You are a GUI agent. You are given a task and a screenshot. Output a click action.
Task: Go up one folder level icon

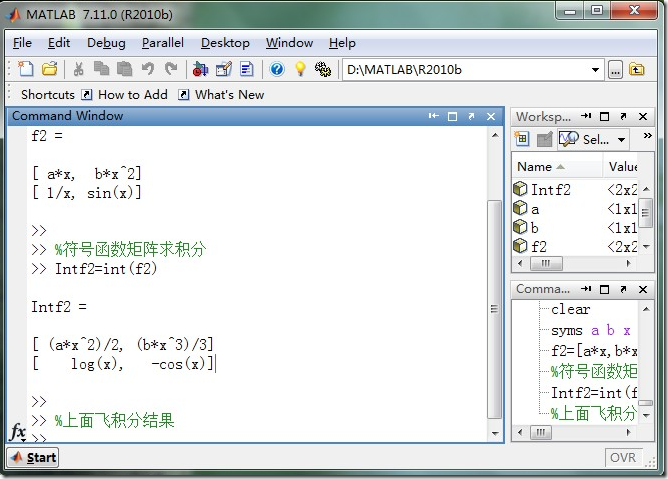636,69
